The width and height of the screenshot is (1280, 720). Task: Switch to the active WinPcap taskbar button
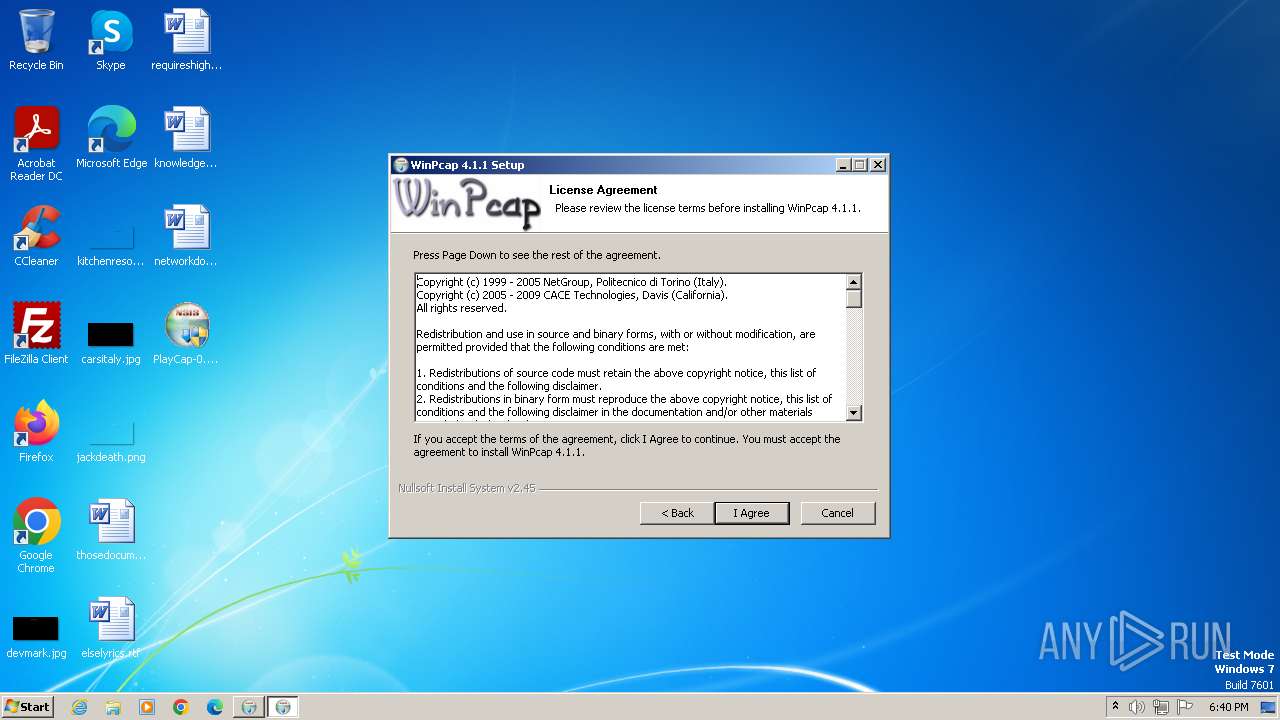pyautogui.click(x=283, y=707)
